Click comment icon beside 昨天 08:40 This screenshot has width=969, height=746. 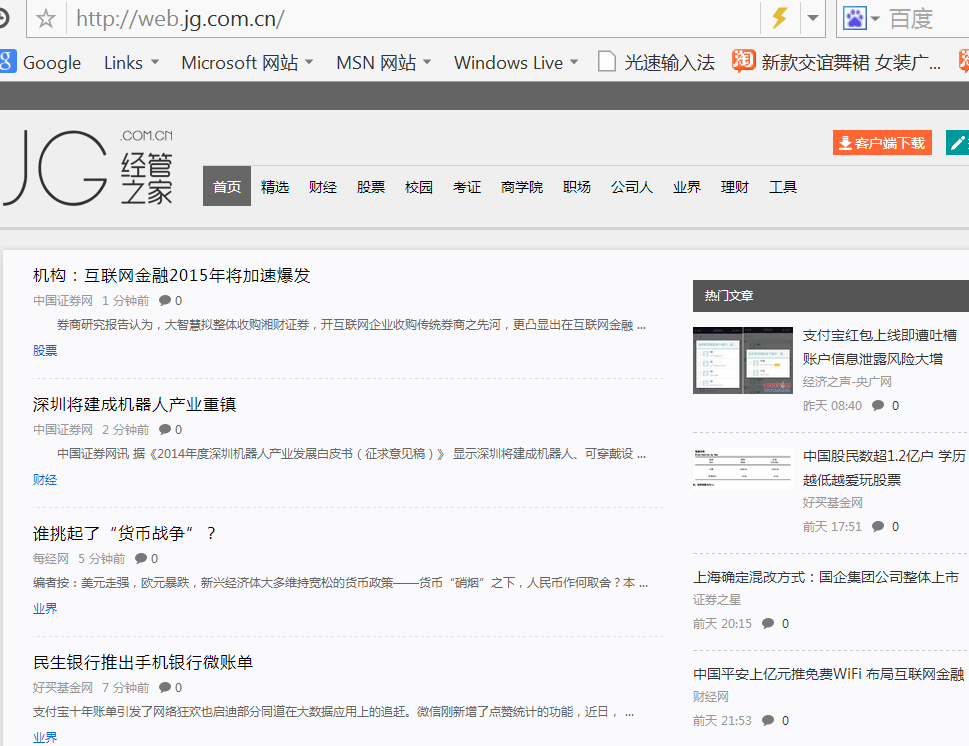[x=878, y=405]
